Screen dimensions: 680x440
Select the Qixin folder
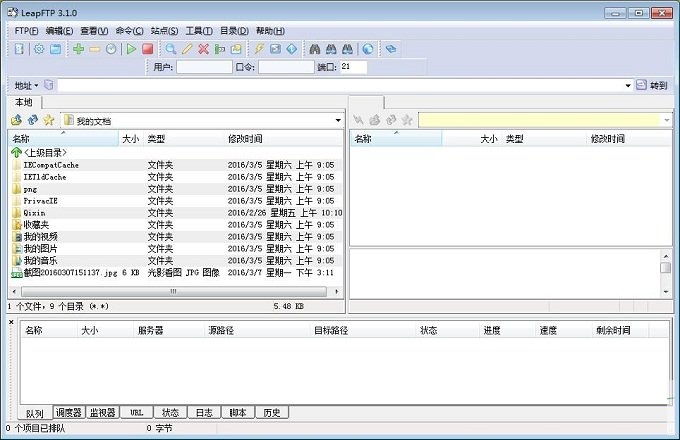176,212
